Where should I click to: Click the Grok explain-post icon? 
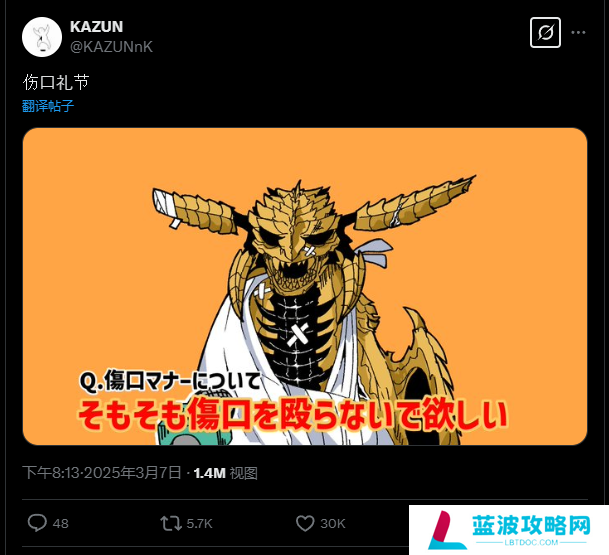545,33
